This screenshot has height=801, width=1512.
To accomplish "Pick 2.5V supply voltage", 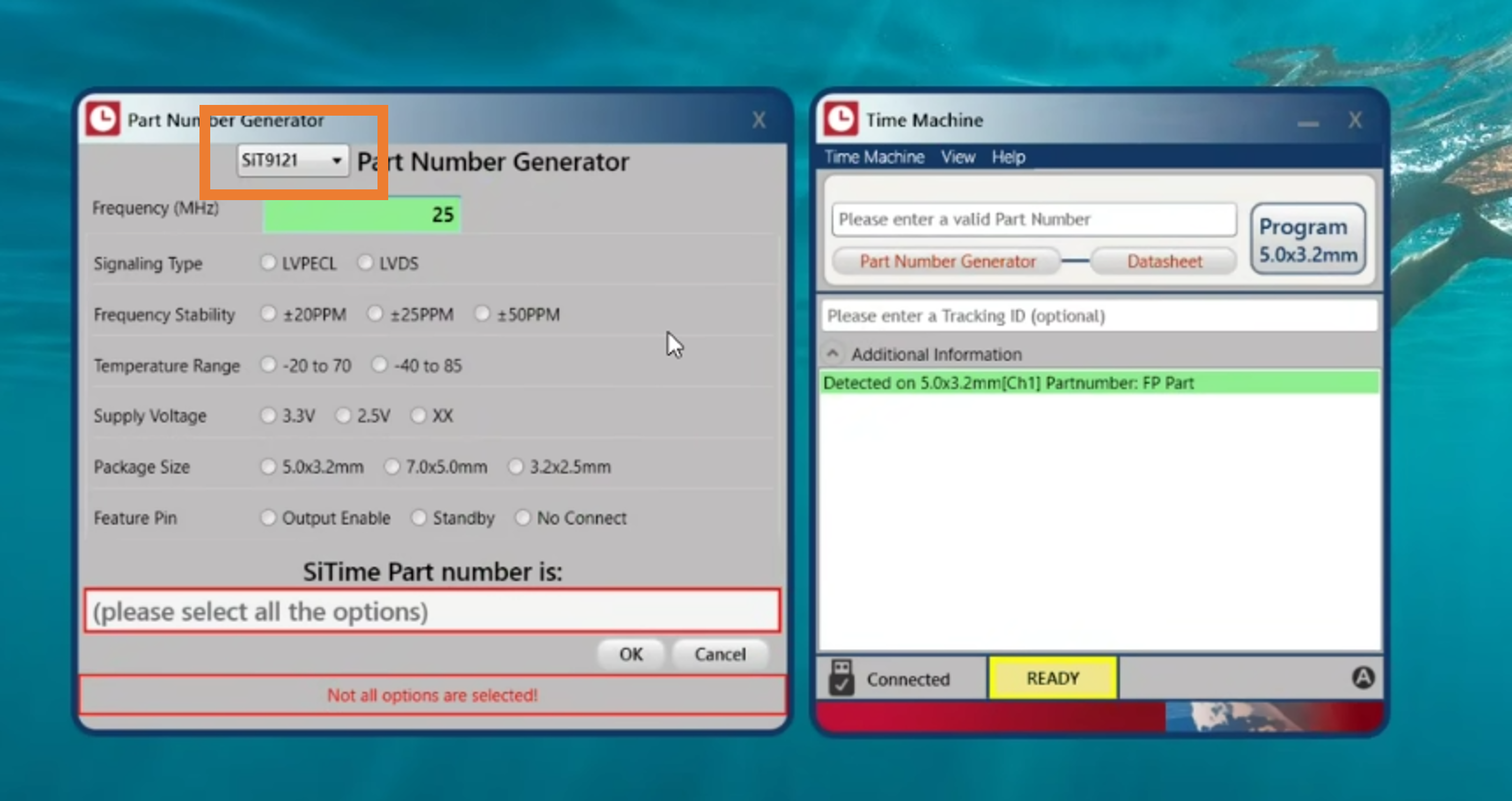I will pyautogui.click(x=343, y=415).
